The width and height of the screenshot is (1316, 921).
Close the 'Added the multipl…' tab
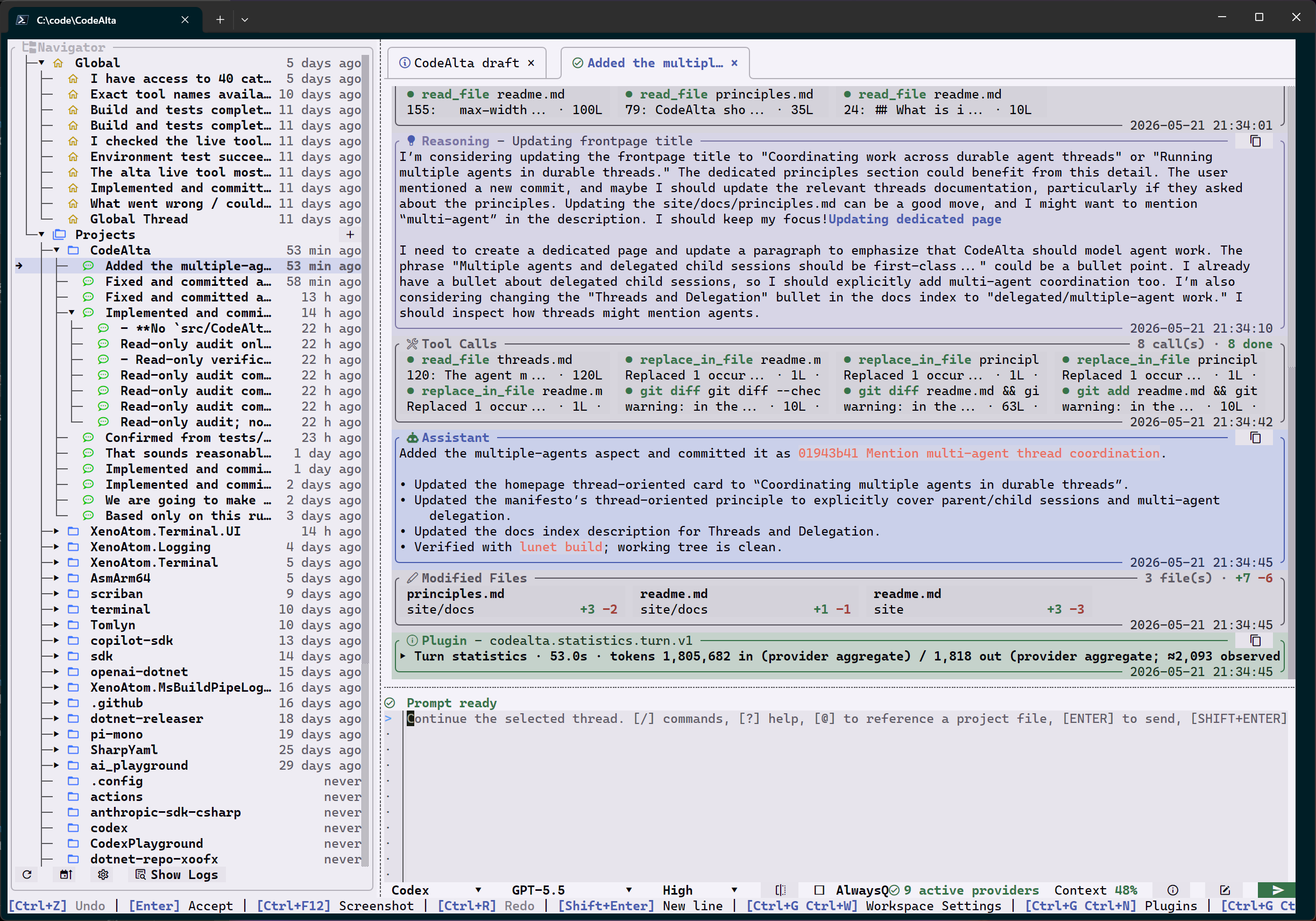pyautogui.click(x=734, y=63)
